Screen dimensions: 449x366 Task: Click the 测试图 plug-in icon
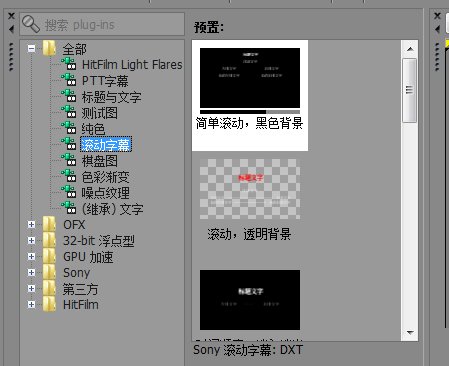(x=69, y=112)
